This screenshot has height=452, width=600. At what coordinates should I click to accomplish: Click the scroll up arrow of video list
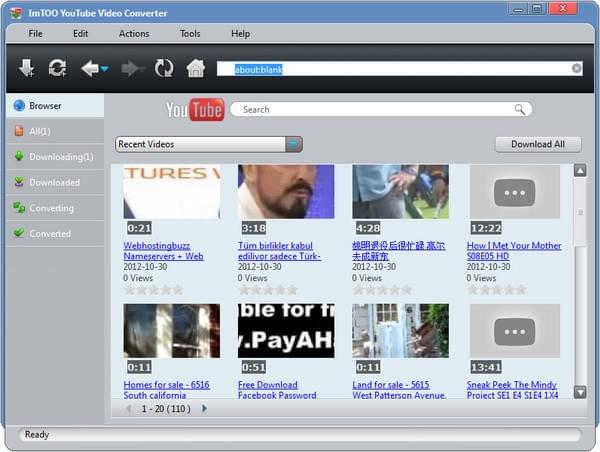pyautogui.click(x=580, y=170)
